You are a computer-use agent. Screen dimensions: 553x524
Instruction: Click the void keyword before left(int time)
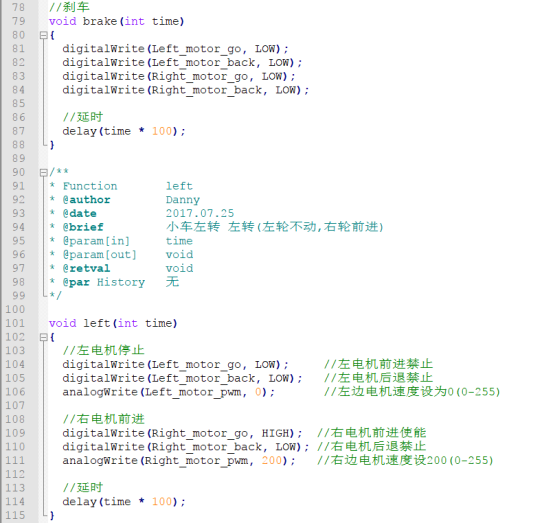pos(62,323)
